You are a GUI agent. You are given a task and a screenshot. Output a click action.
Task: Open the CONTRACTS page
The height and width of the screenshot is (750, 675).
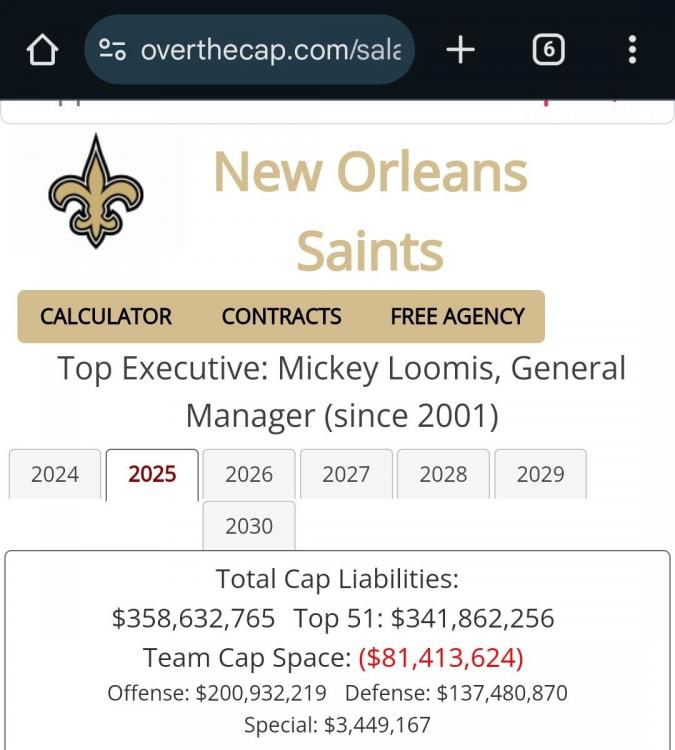click(281, 317)
